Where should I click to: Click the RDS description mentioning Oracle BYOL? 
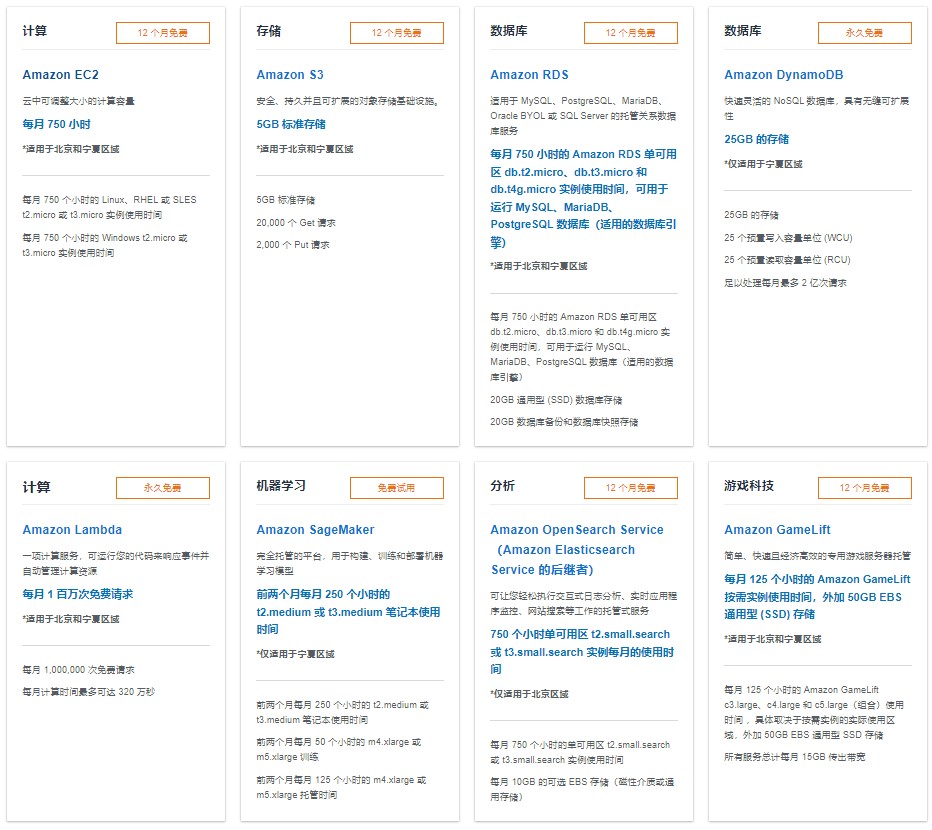[x=583, y=116]
